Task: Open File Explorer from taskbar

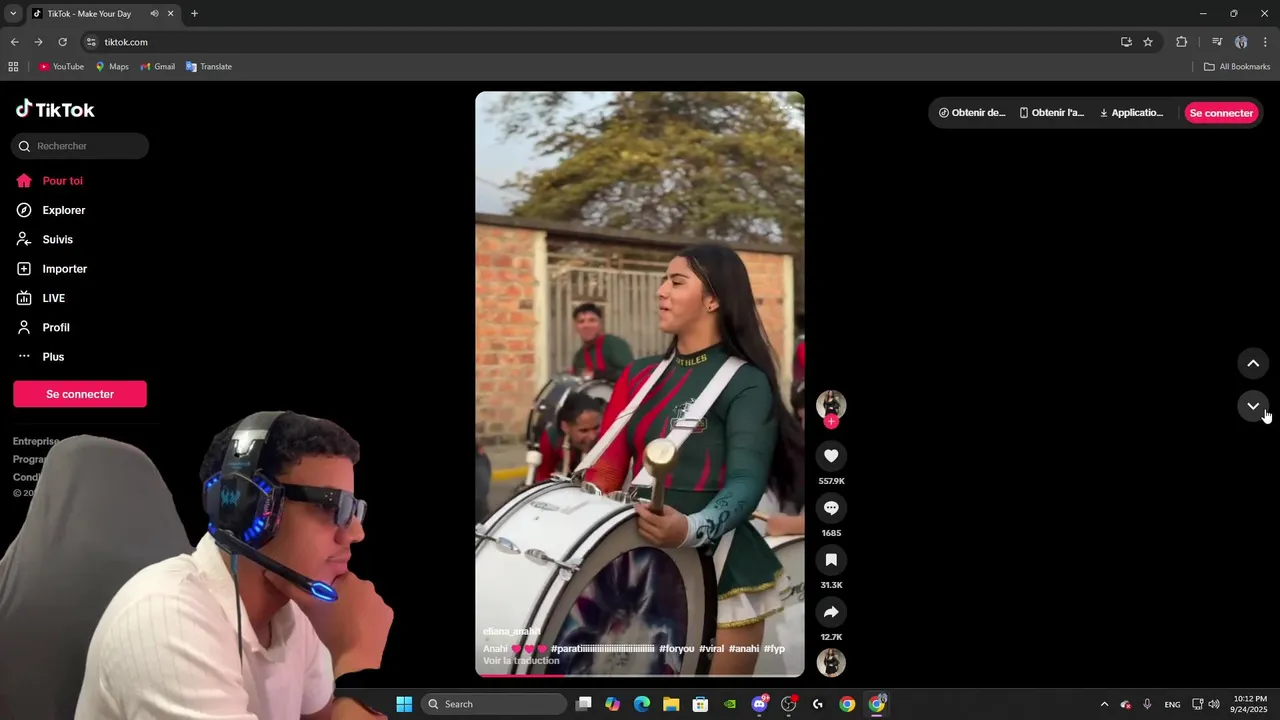Action: tap(671, 704)
